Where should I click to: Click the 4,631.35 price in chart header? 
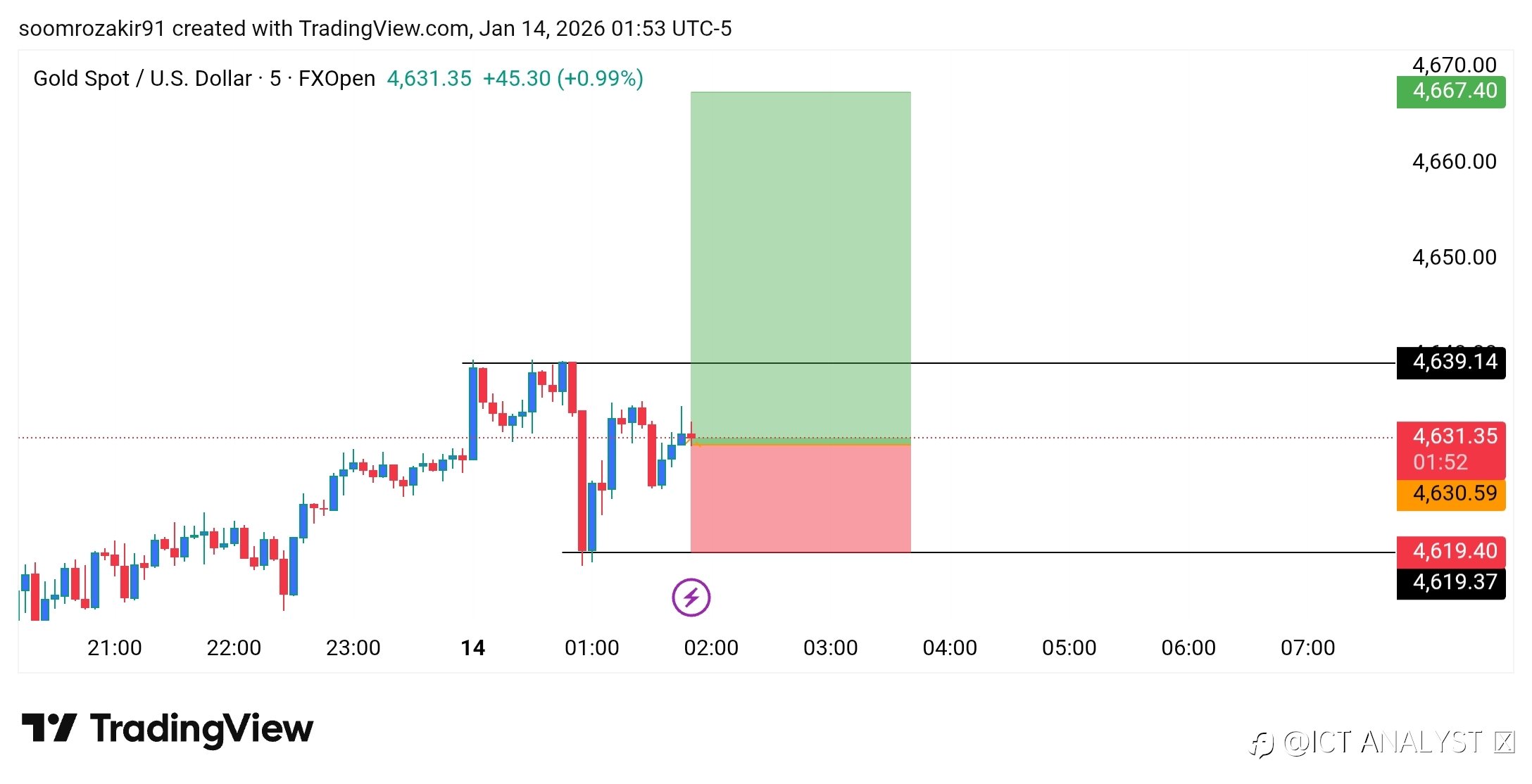pos(429,78)
